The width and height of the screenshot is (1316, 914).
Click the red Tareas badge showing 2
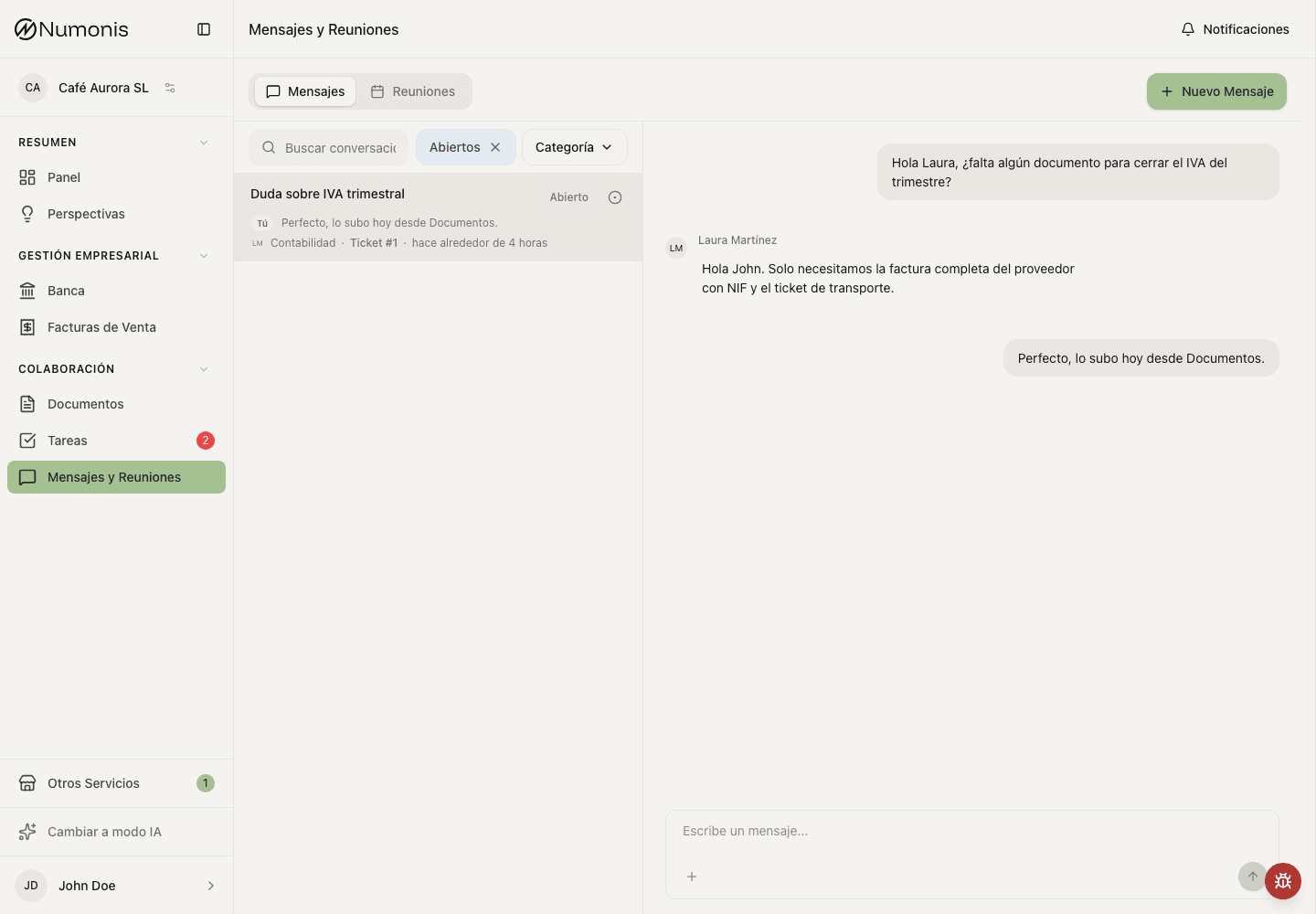tap(206, 441)
